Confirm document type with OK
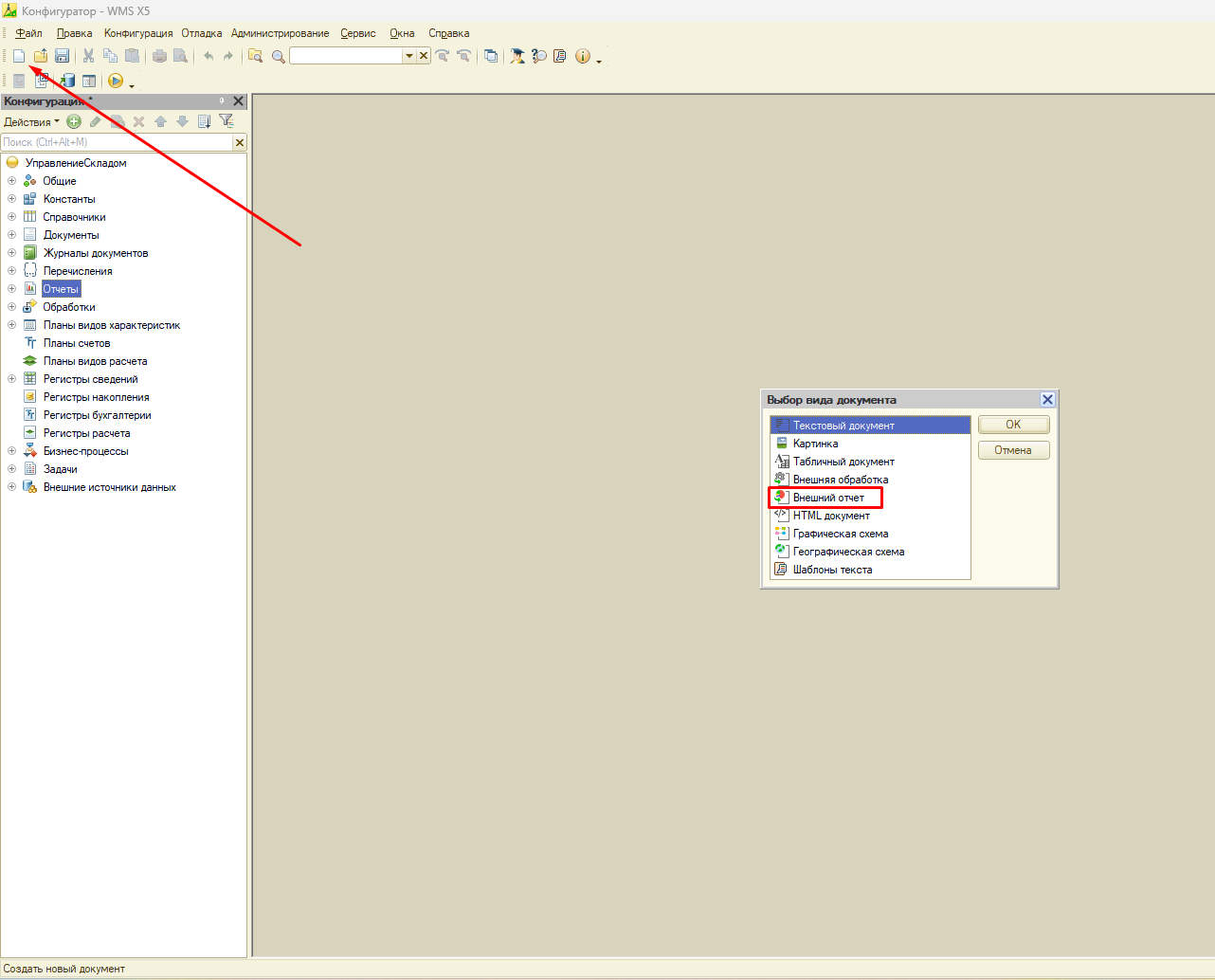Viewport: 1215px width, 980px height. point(1014,425)
